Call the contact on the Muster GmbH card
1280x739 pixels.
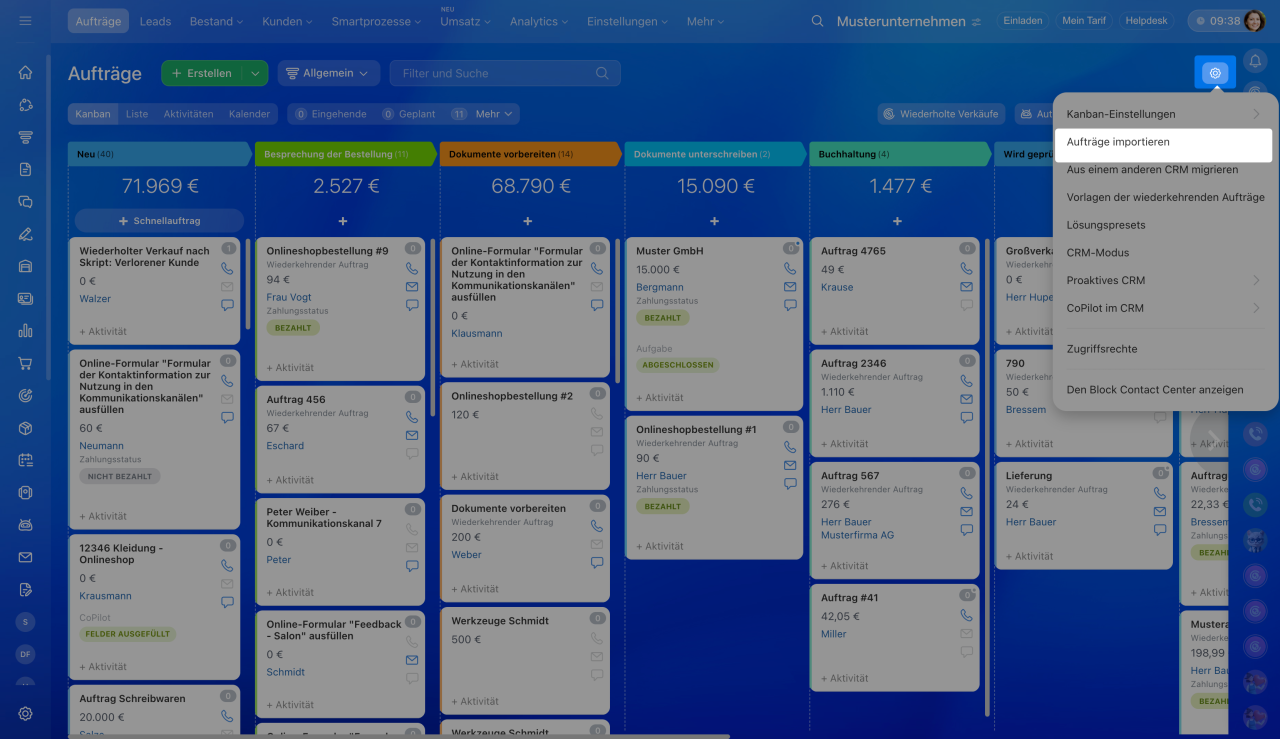790,268
